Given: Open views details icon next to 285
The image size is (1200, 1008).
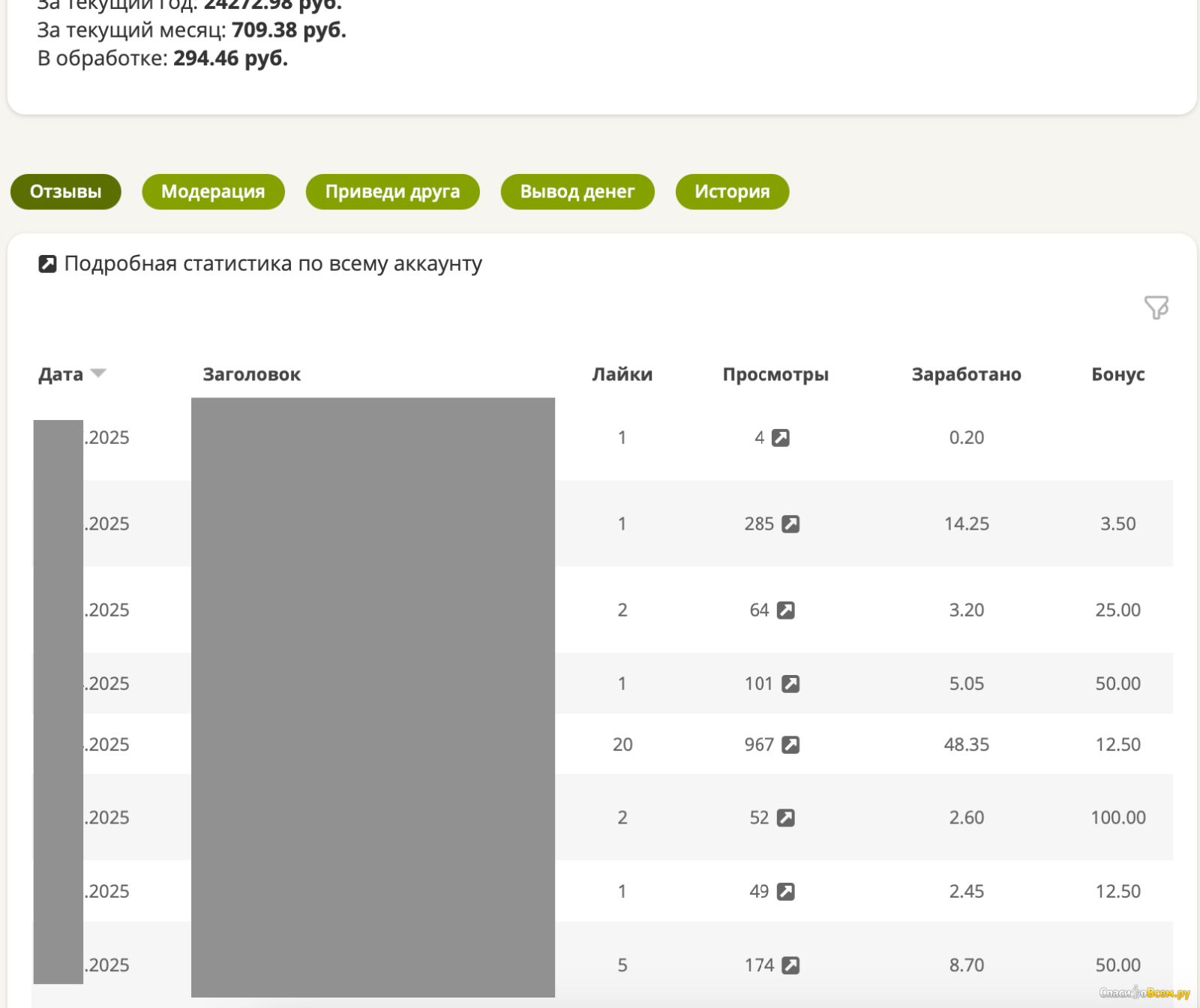Looking at the screenshot, I should coord(791,524).
